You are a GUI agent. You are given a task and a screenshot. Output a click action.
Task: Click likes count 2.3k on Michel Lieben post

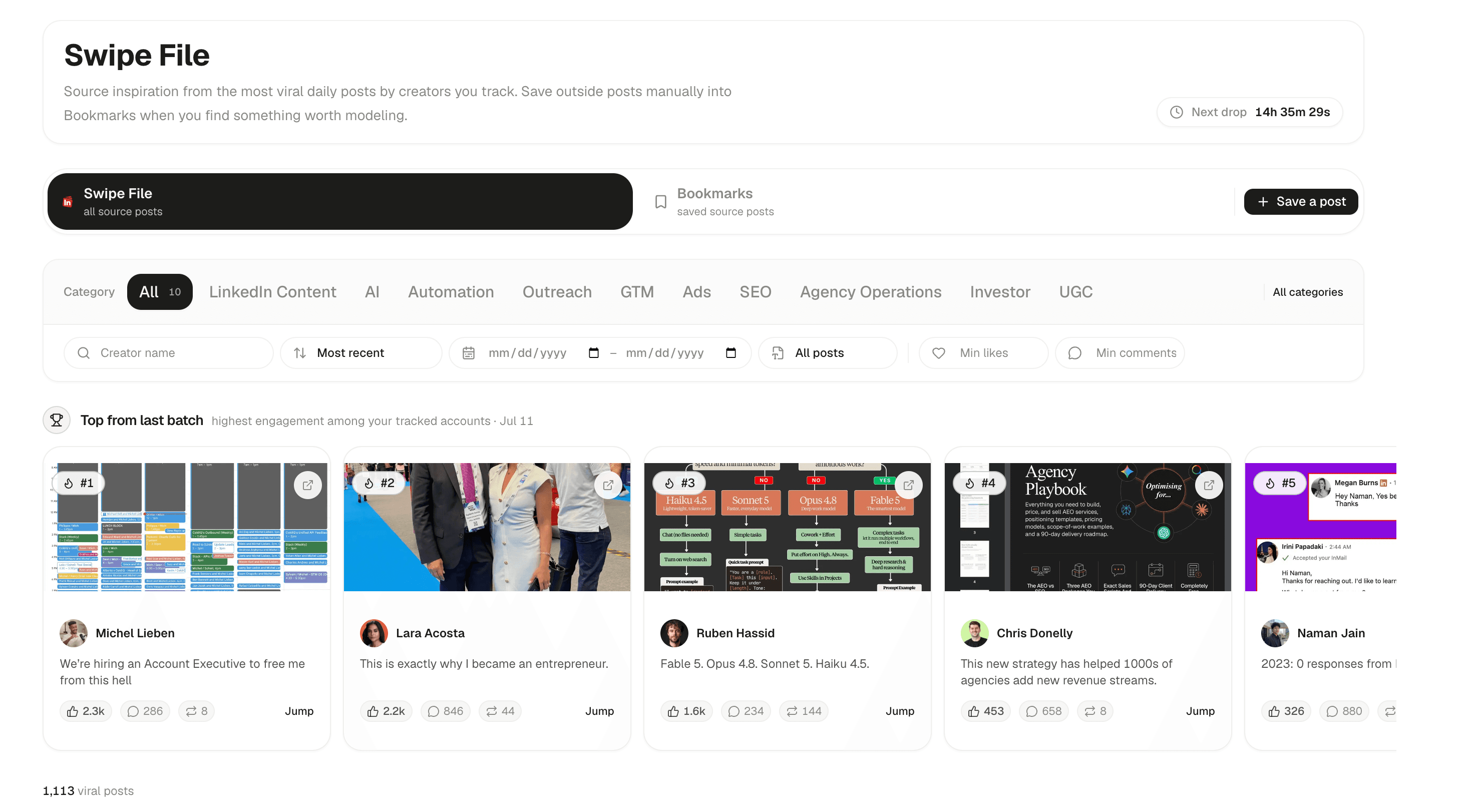pyautogui.click(x=86, y=711)
